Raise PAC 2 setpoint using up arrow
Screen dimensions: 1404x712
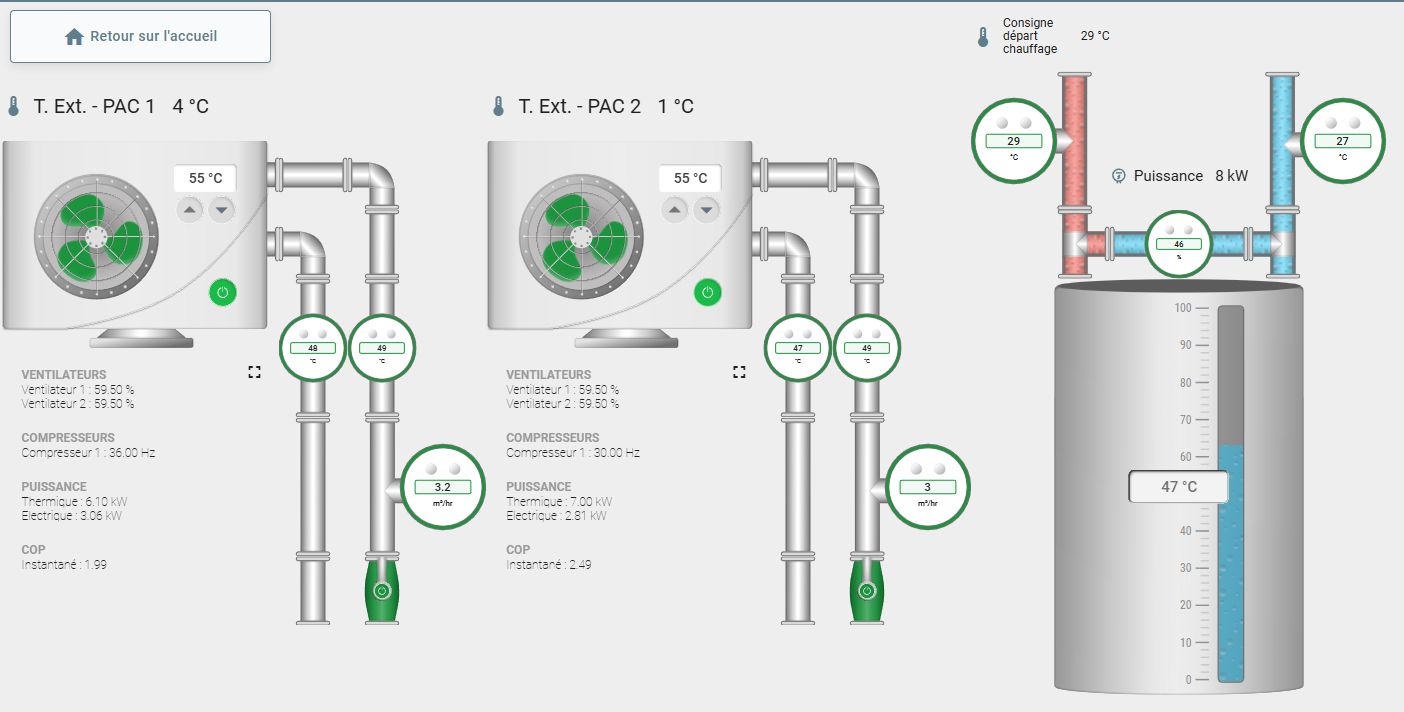675,209
